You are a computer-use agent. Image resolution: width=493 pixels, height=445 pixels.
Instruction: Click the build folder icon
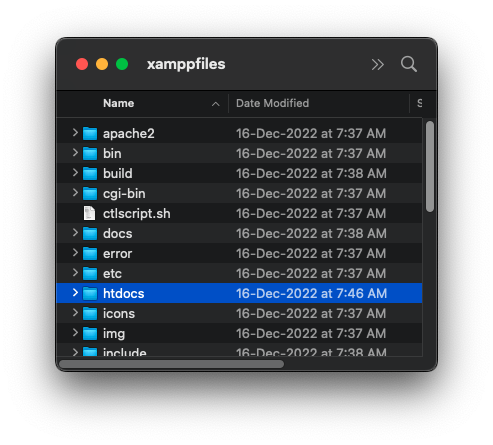click(90, 173)
